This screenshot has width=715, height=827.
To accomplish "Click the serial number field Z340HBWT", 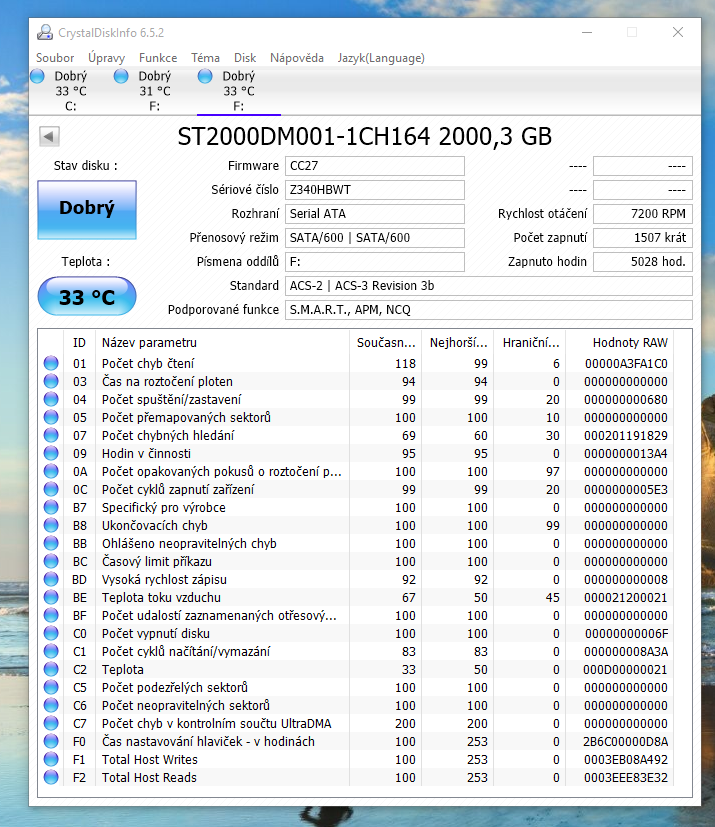I will [375, 190].
